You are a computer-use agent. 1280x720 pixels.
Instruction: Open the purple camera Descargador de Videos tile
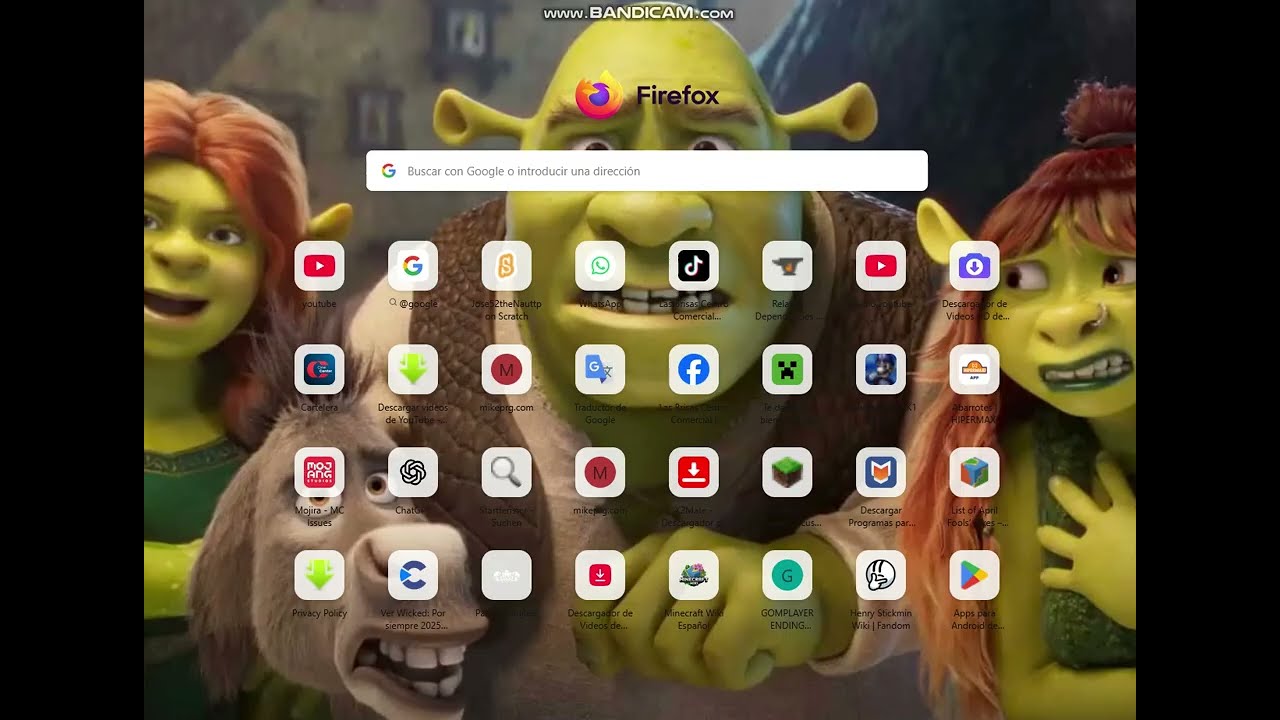pyautogui.click(x=974, y=266)
